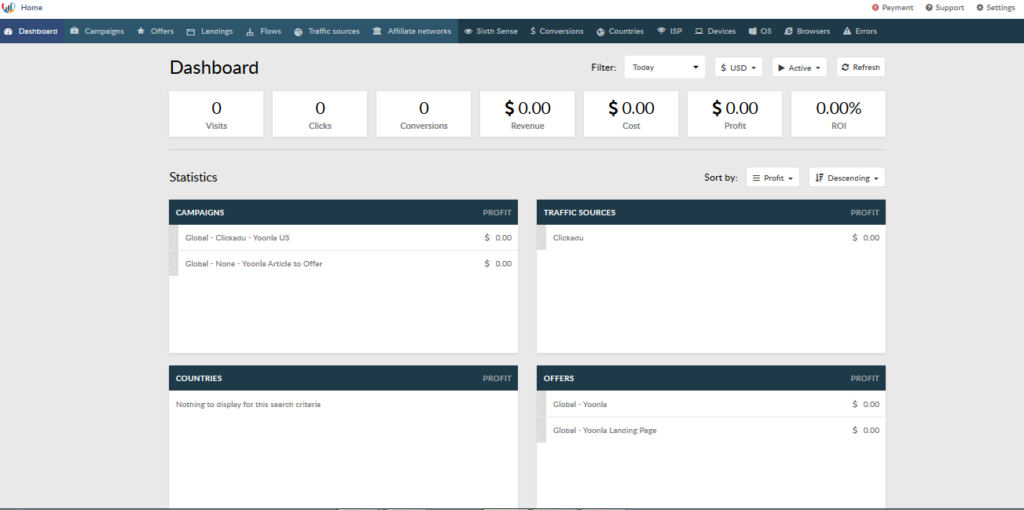The height and width of the screenshot is (510, 1024).
Task: Click the Landings window icon
Action: 191,31
